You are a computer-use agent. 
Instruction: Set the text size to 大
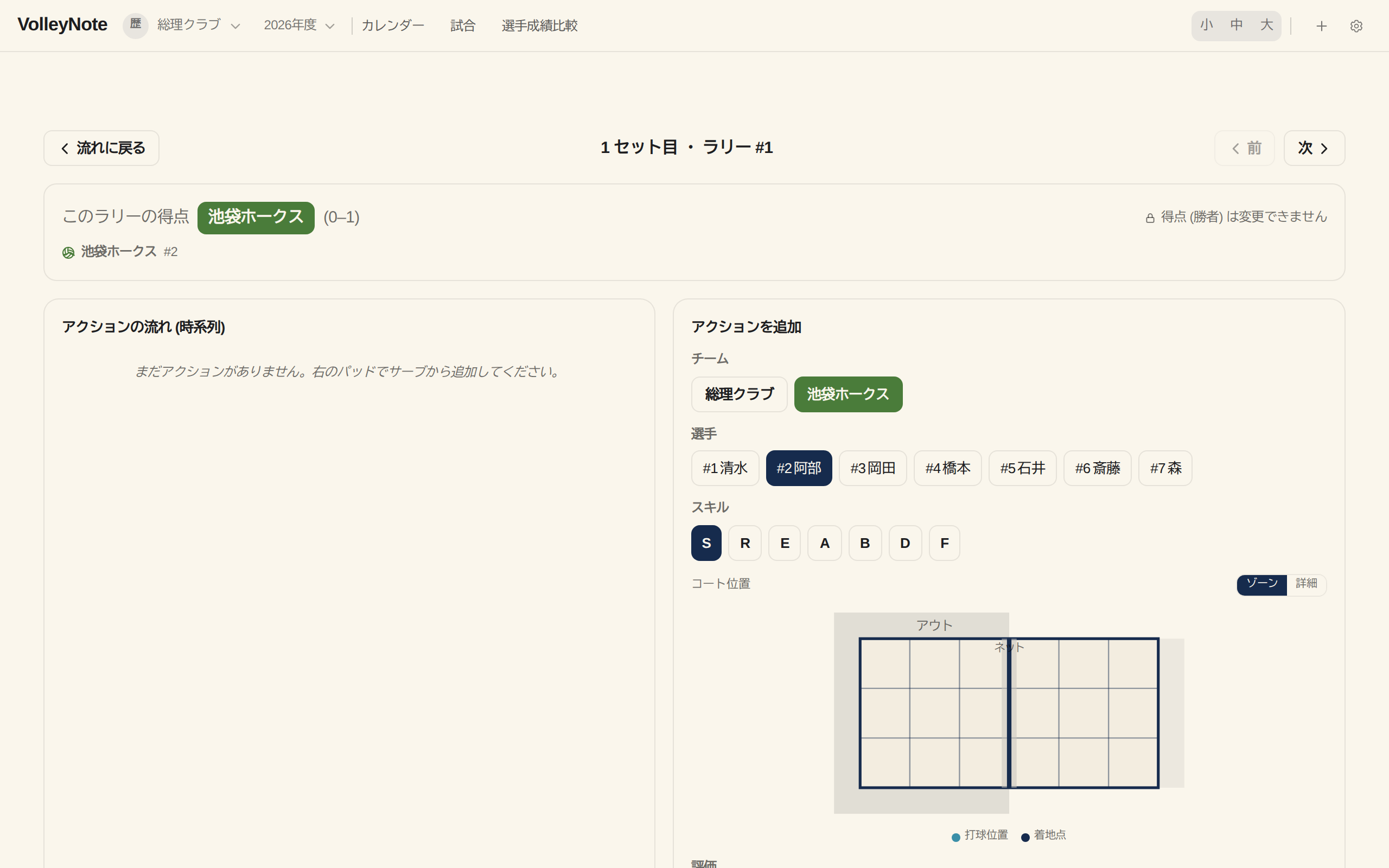[x=1266, y=25]
